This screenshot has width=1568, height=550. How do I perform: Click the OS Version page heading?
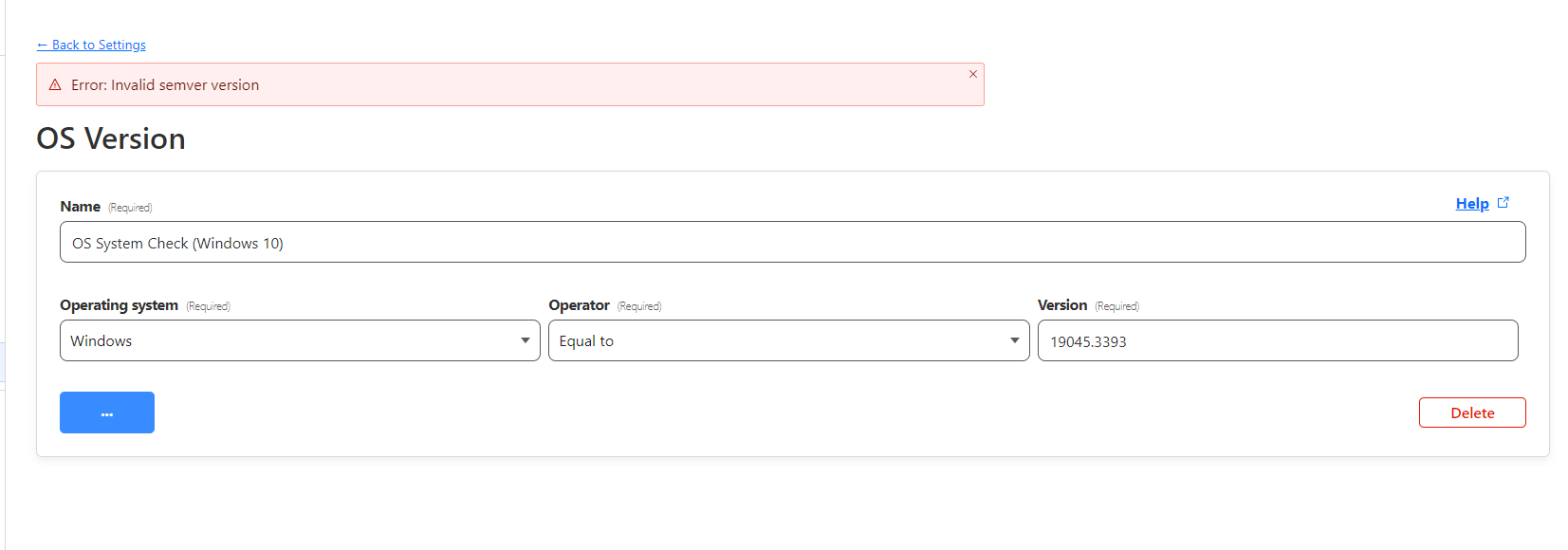click(x=111, y=138)
